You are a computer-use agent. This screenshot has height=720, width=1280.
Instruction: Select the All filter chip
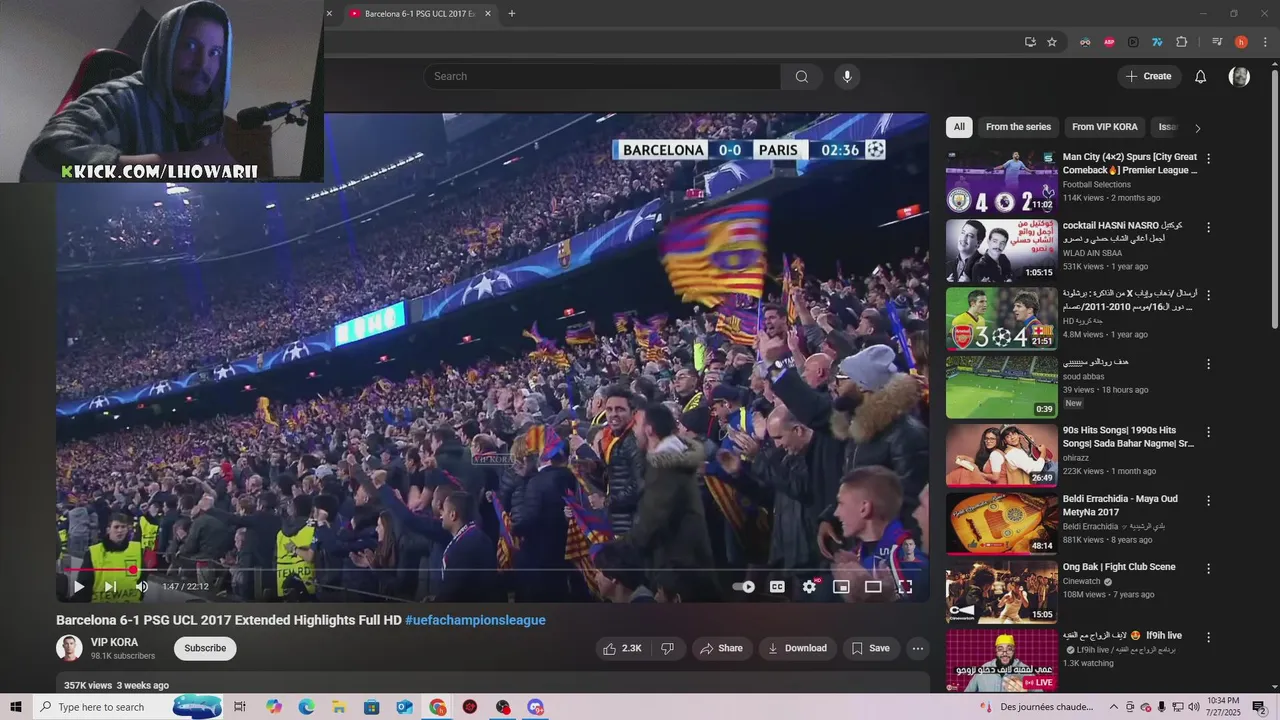click(x=959, y=127)
